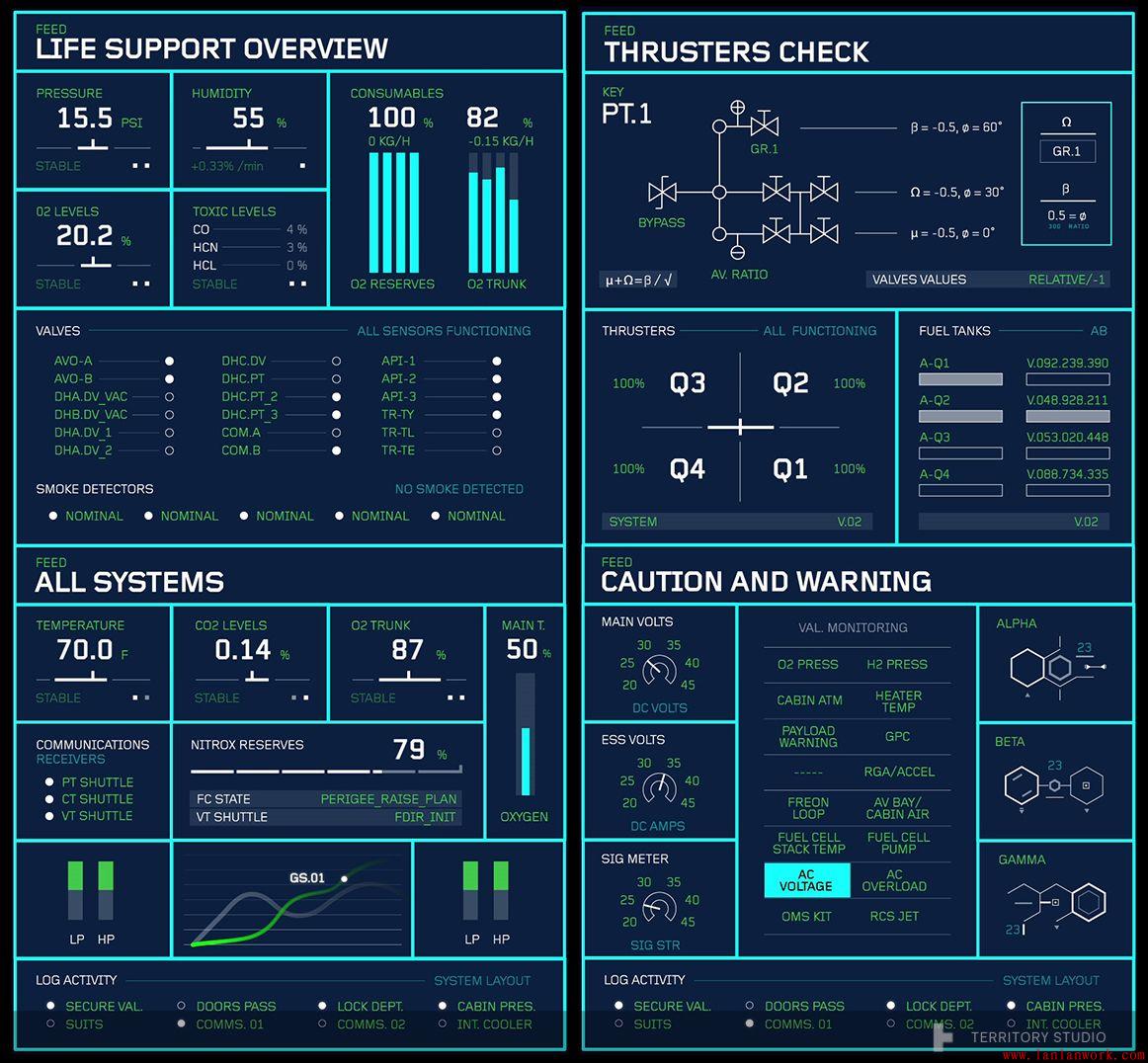Click the DC AMPS gauge dial
This screenshot has height=1063, width=1148.
659,788
